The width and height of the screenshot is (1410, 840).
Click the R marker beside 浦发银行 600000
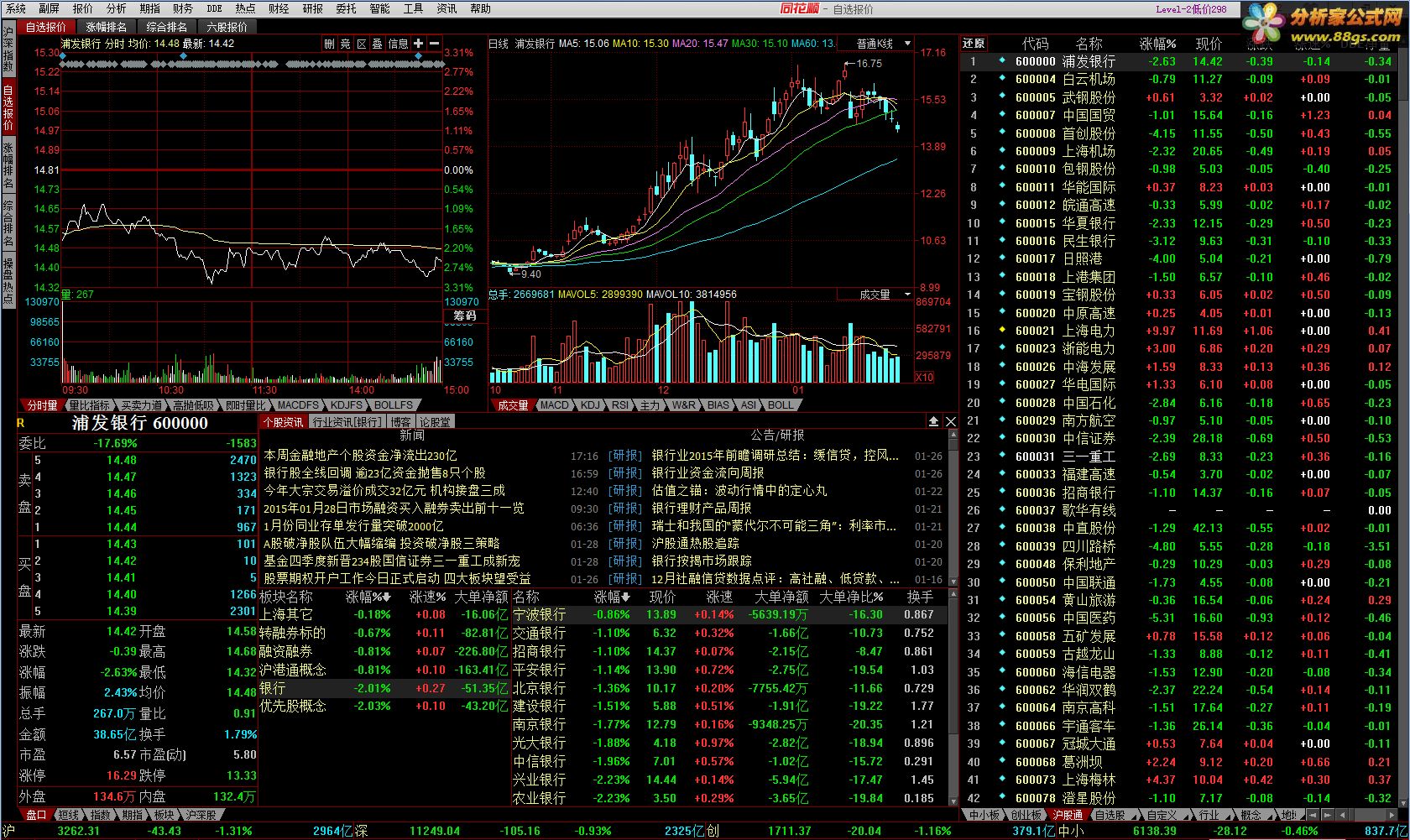pos(21,423)
